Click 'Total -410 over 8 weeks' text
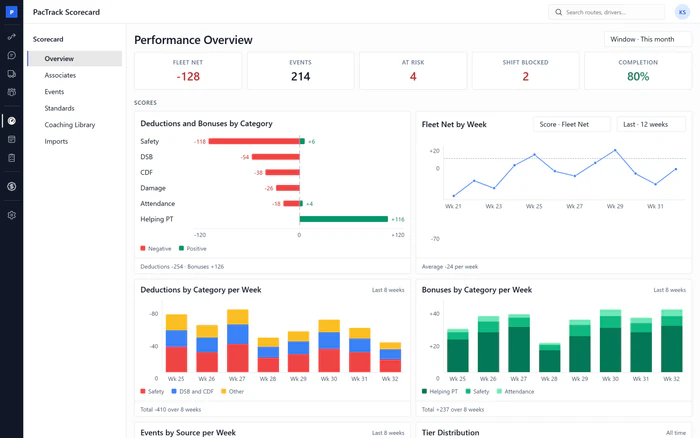 tap(171, 409)
